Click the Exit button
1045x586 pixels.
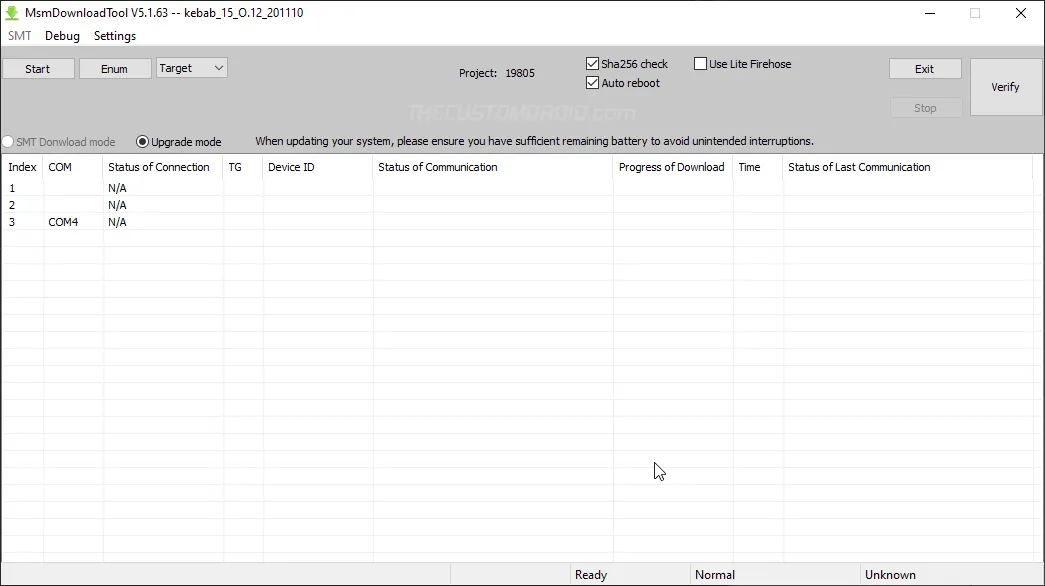pos(924,68)
